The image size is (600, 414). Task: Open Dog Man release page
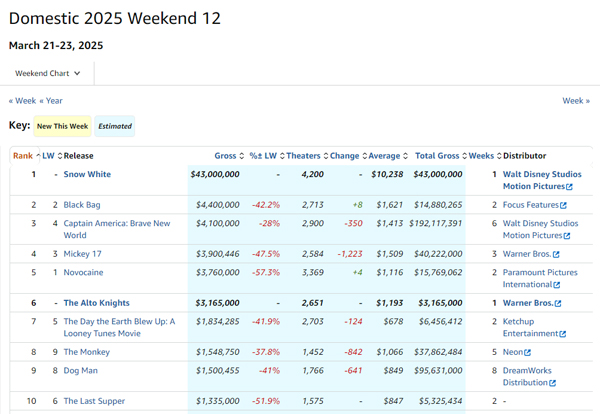[x=80, y=370]
